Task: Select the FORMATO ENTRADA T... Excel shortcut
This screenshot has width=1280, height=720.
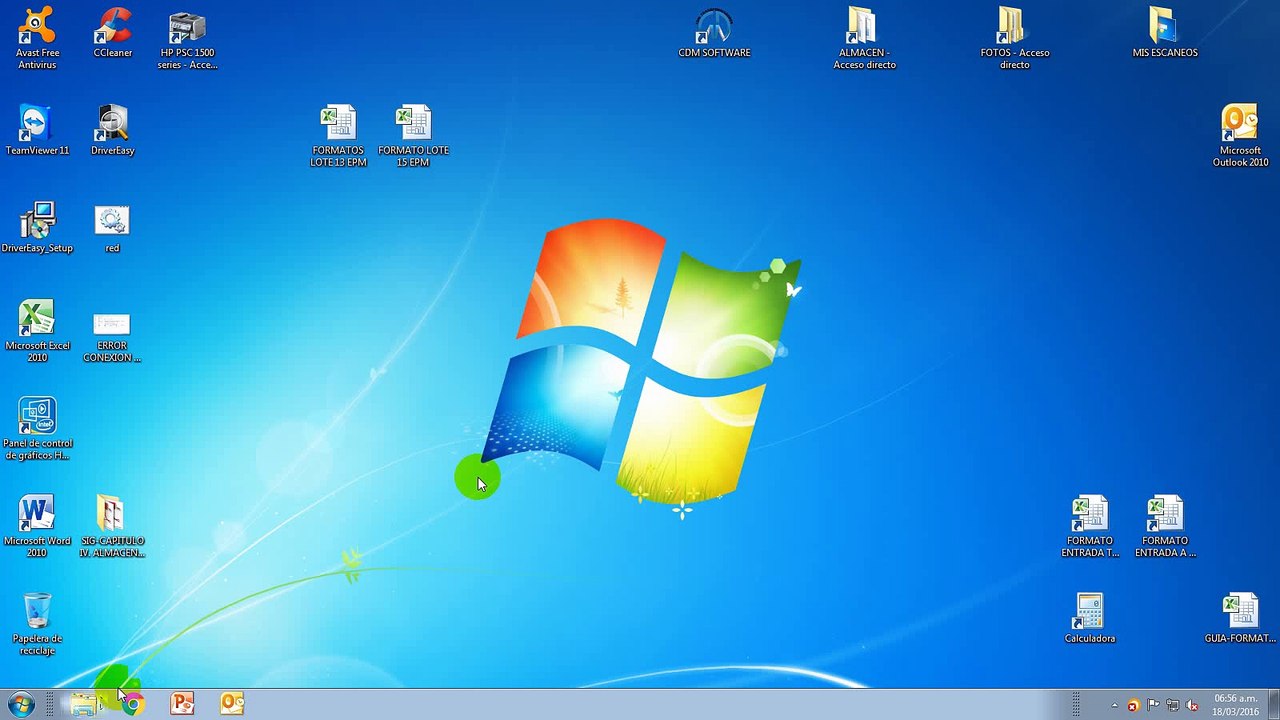Action: click(1090, 526)
